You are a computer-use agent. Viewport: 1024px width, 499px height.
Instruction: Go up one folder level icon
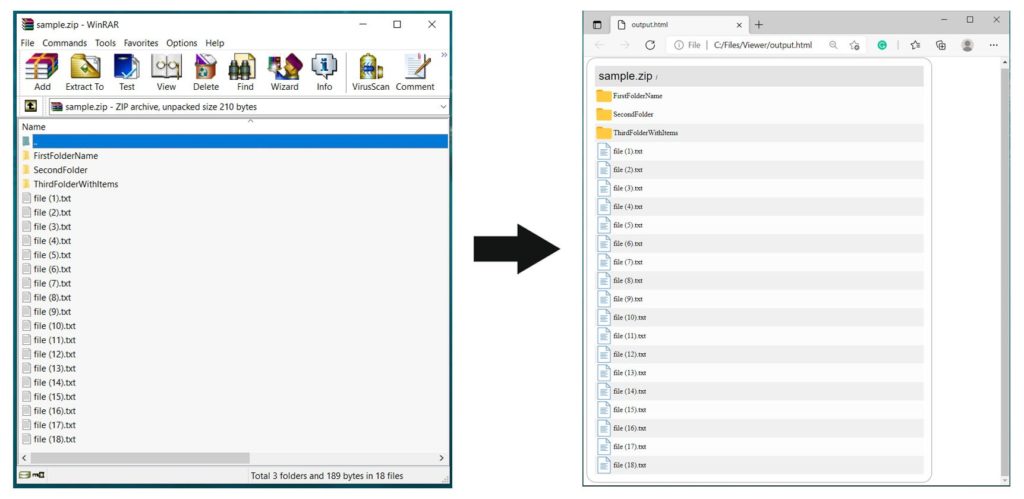(x=31, y=106)
